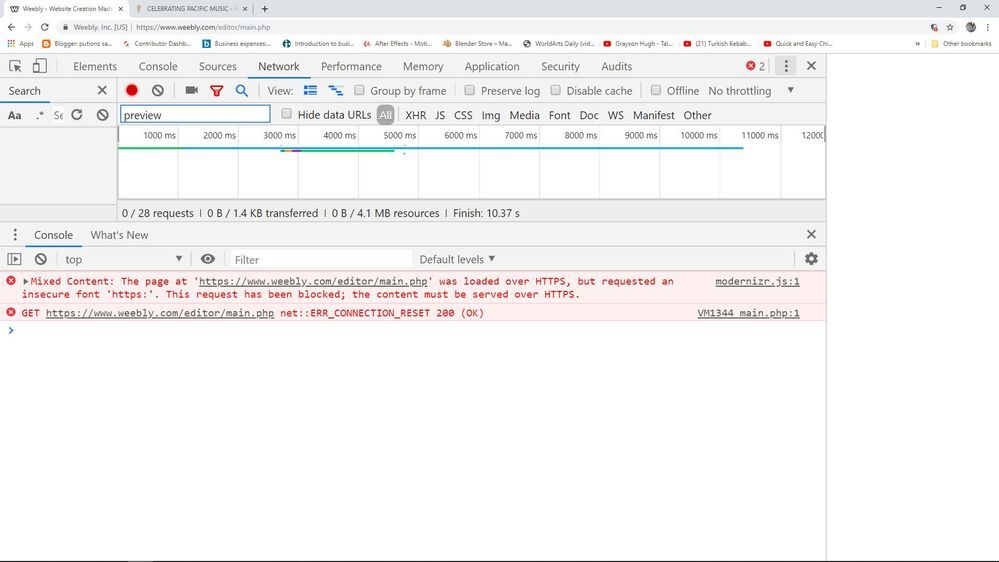Stop recording network log with red button

(x=131, y=91)
